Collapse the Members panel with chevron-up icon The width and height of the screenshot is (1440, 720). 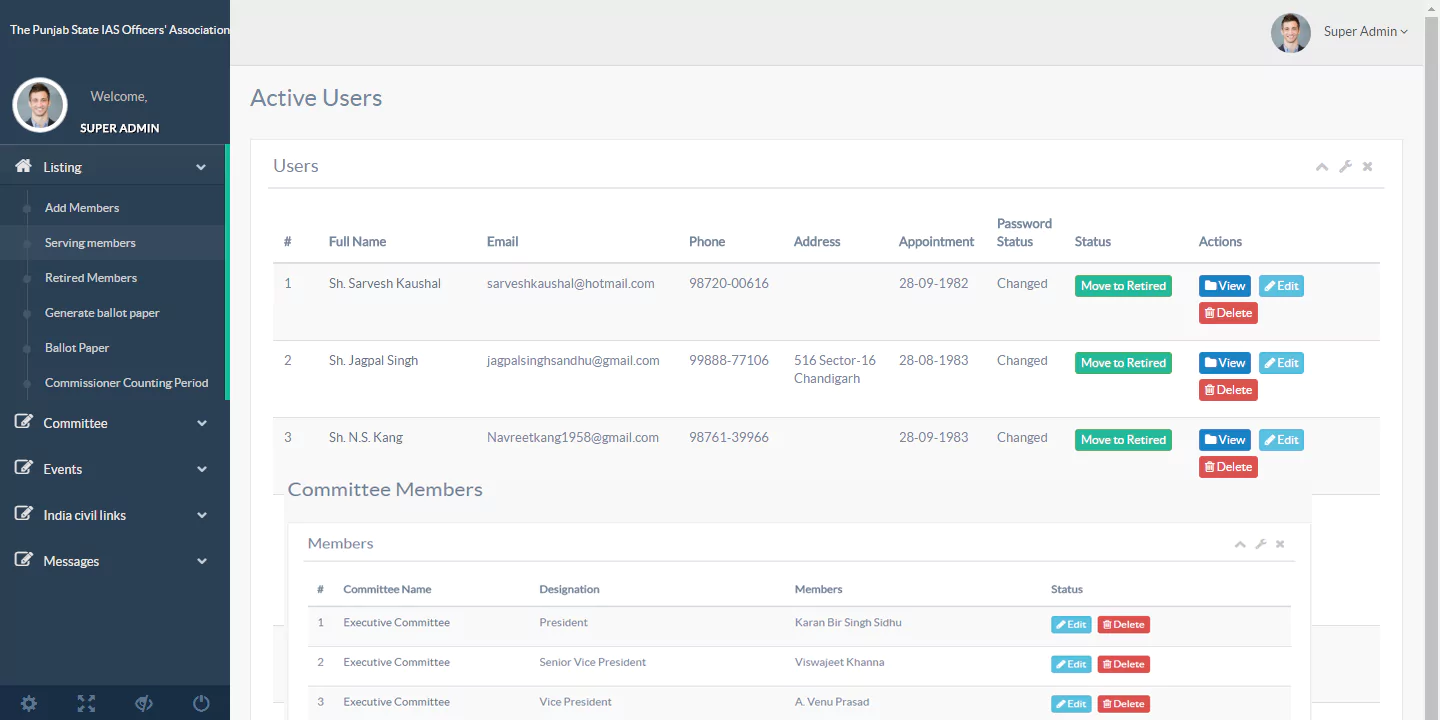click(x=1240, y=544)
